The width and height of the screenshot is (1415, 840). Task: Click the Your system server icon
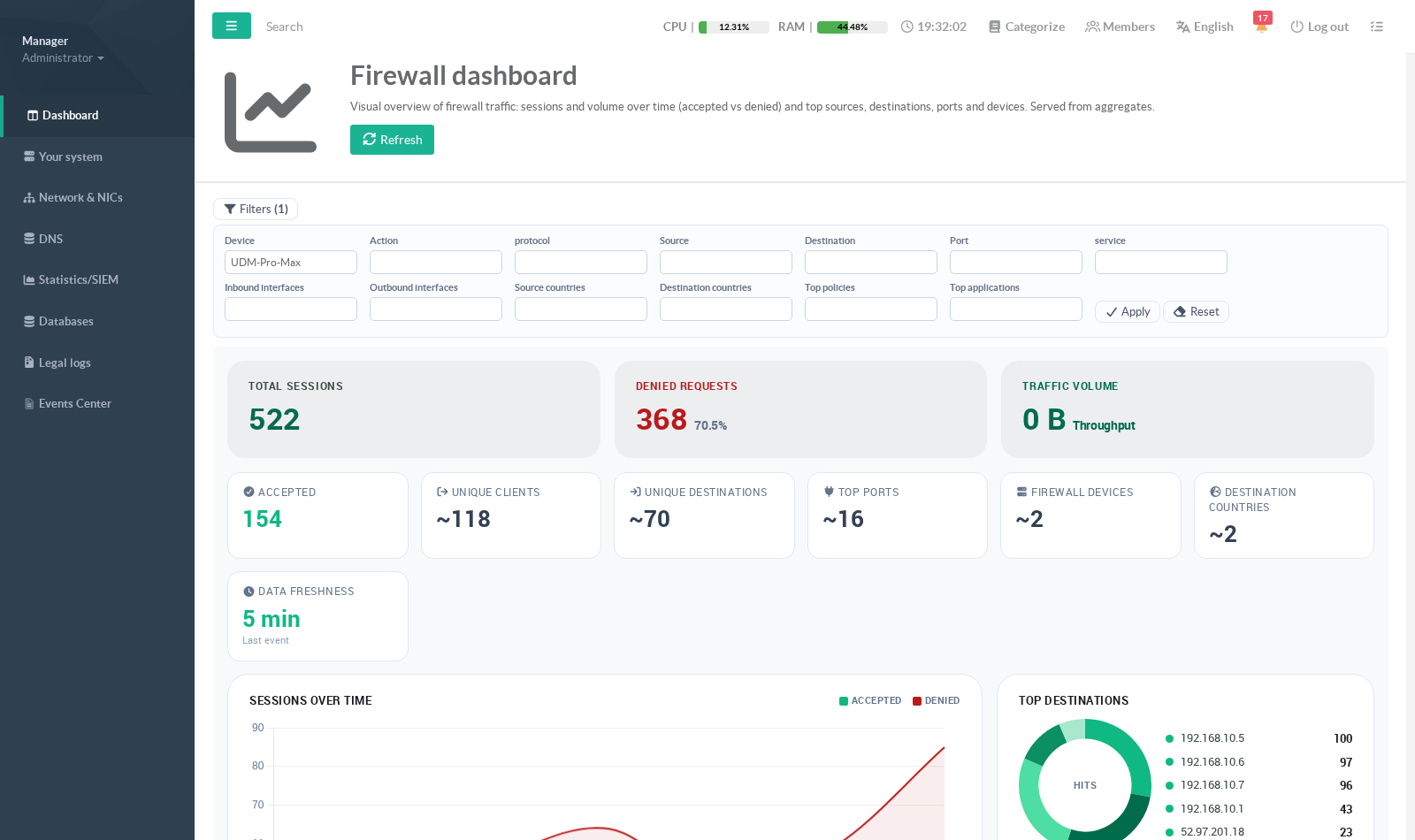[x=29, y=157]
